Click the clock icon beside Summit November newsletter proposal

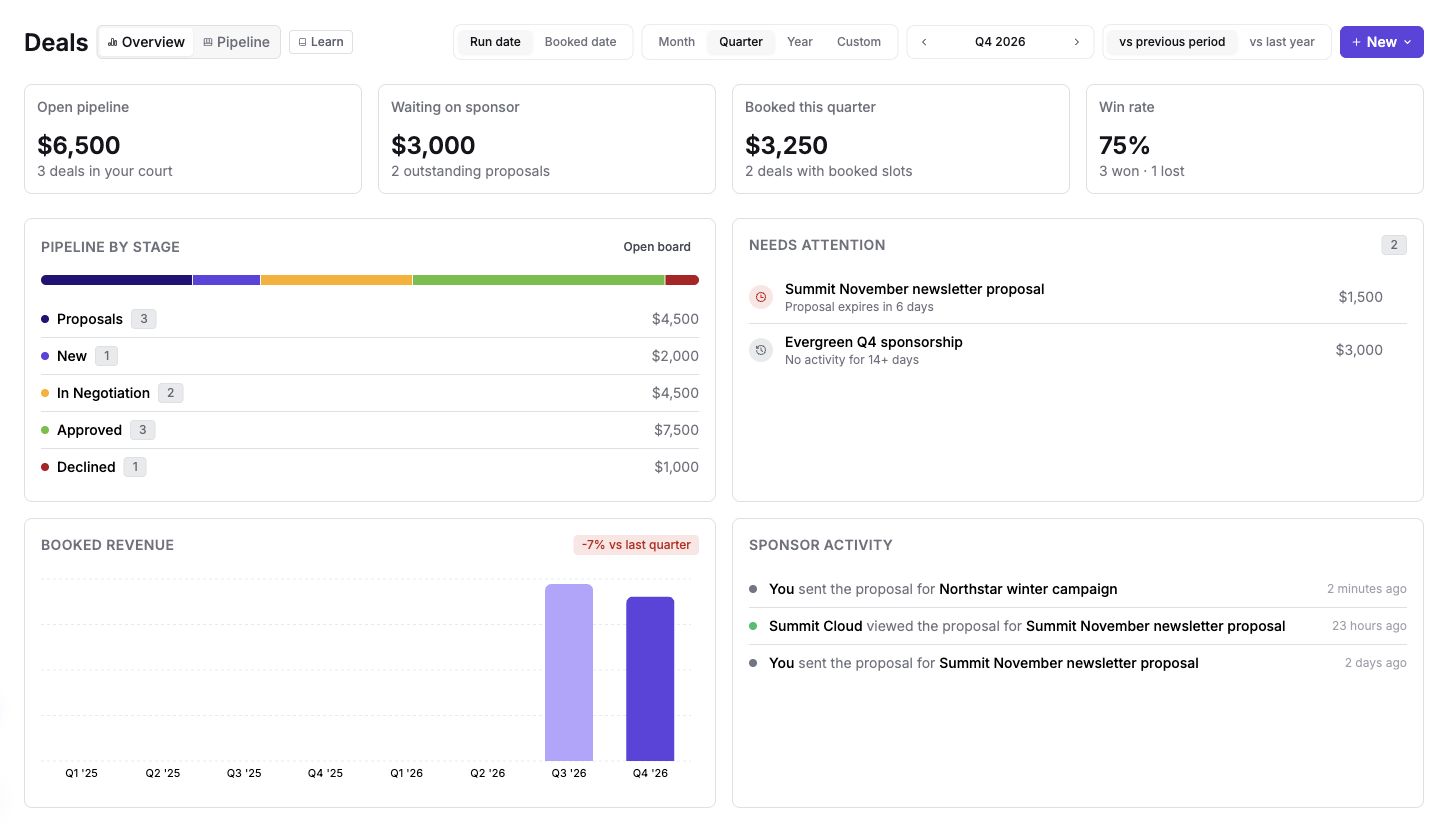pyautogui.click(x=761, y=297)
